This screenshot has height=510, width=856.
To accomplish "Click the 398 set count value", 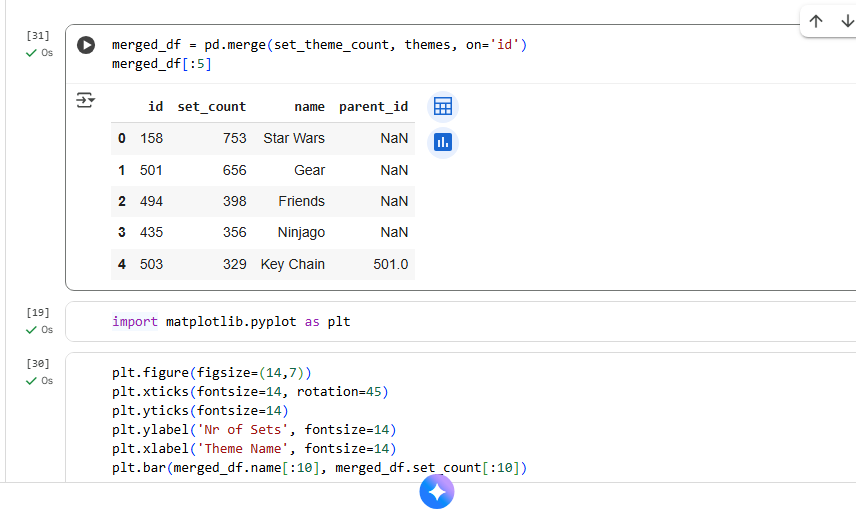I will [x=235, y=201].
